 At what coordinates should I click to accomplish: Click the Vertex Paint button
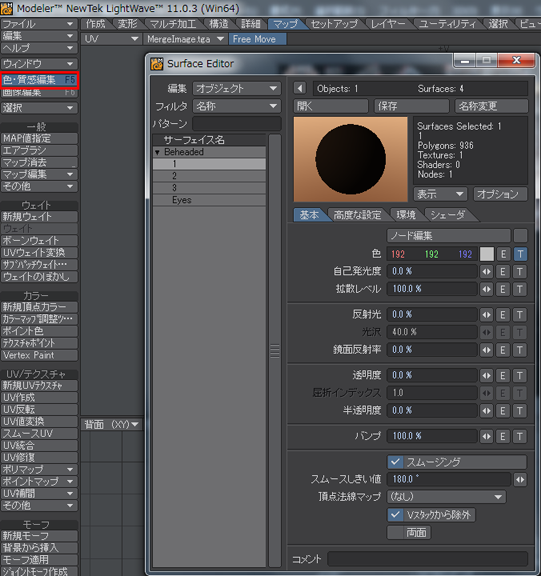(x=39, y=355)
